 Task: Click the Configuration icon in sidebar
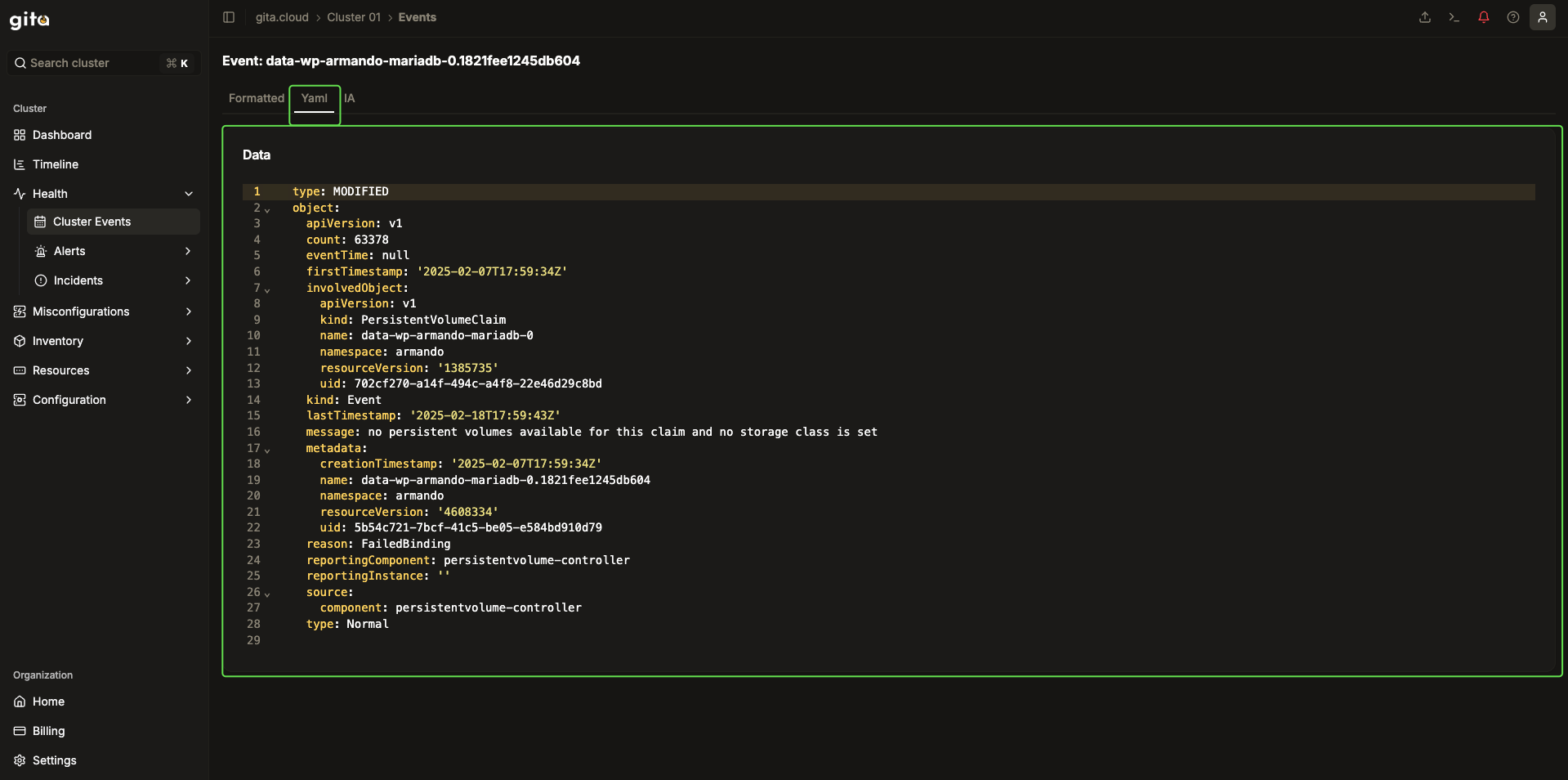tap(20, 400)
